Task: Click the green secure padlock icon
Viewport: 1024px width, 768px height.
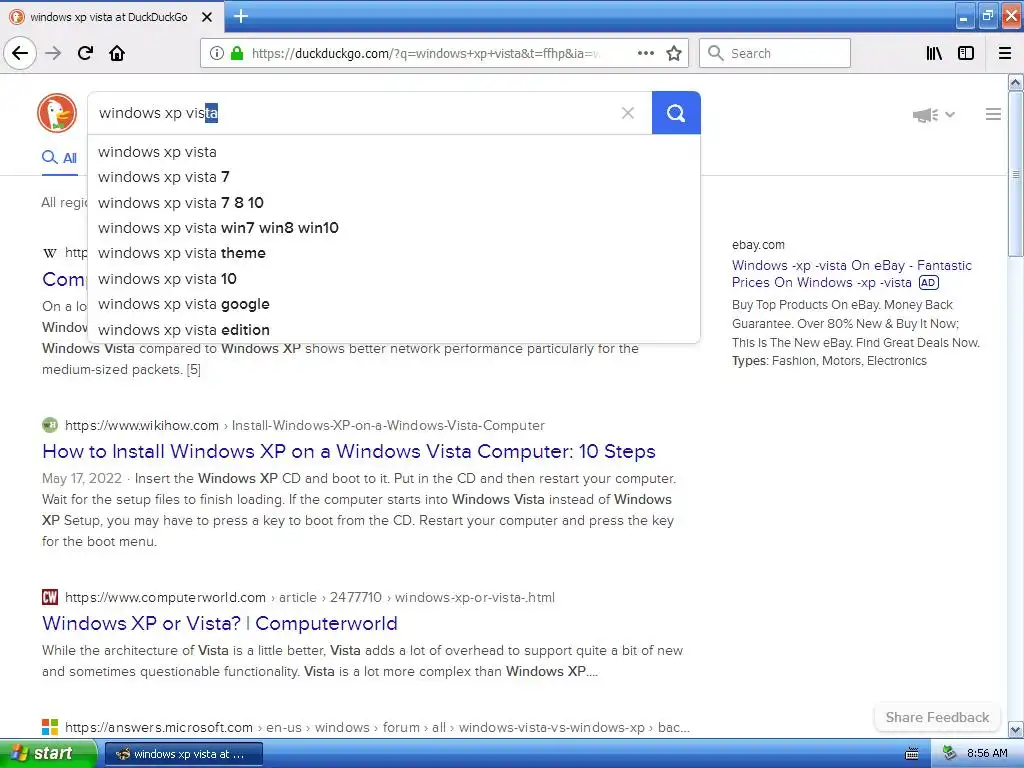Action: pos(237,54)
